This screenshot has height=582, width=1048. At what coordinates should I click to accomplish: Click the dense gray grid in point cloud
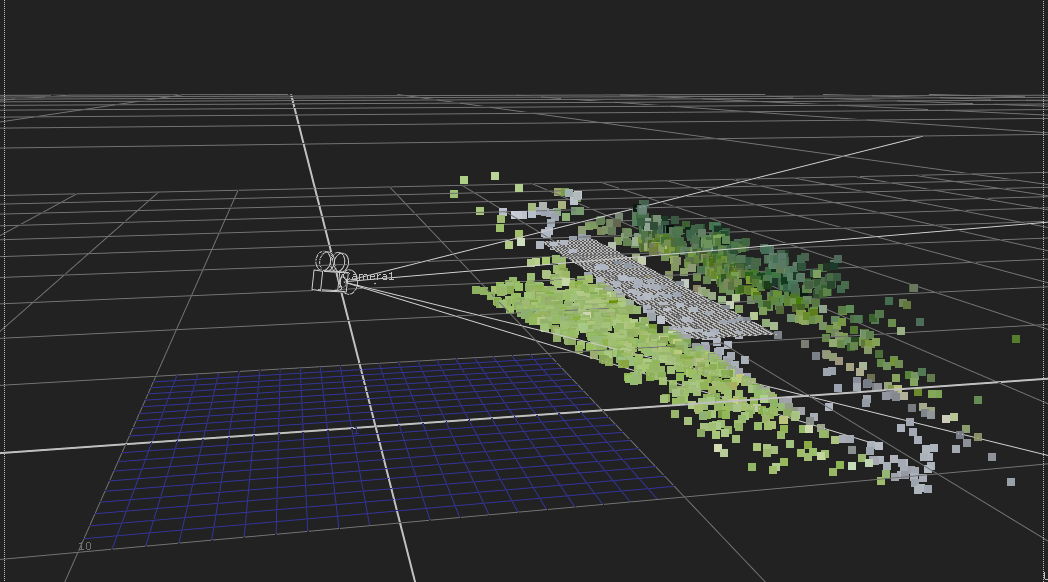click(x=658, y=287)
